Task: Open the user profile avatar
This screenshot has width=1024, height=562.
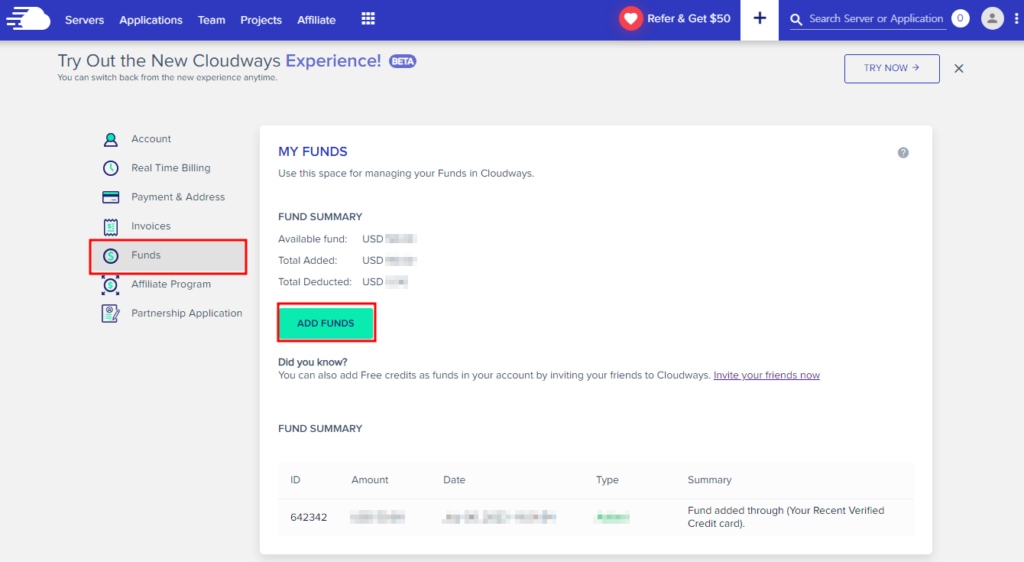Action: coord(992,19)
